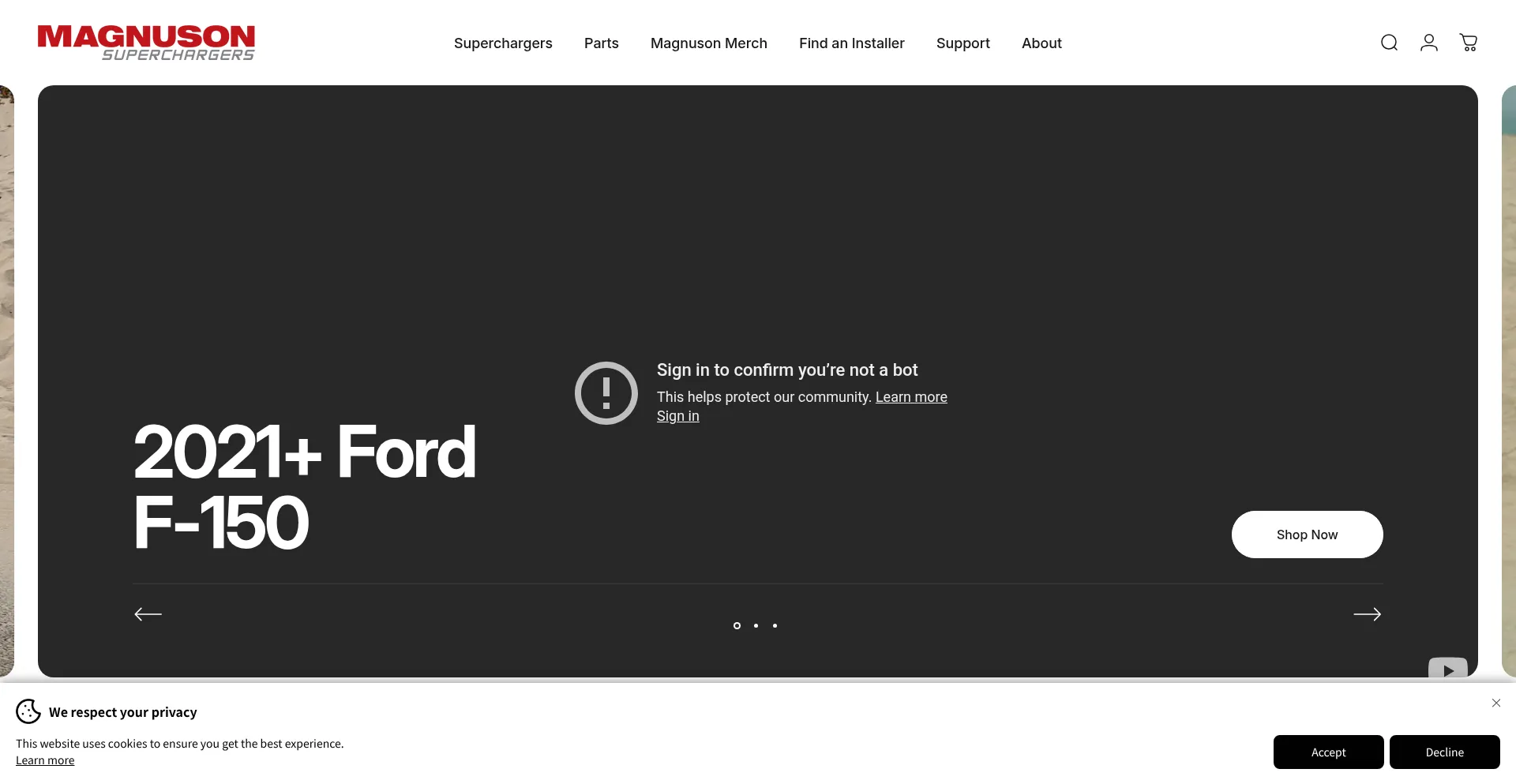Click the cookie usage description text
Viewport: 1516px width, 784px height.
(x=180, y=744)
